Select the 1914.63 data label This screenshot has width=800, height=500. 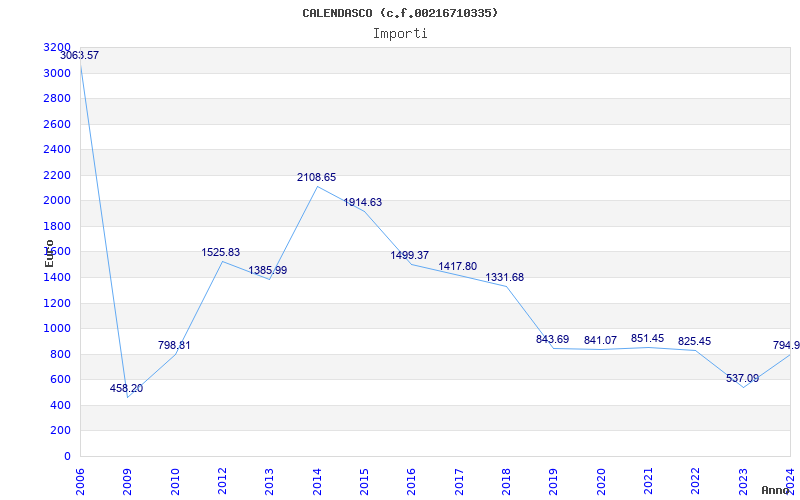pyautogui.click(x=362, y=203)
